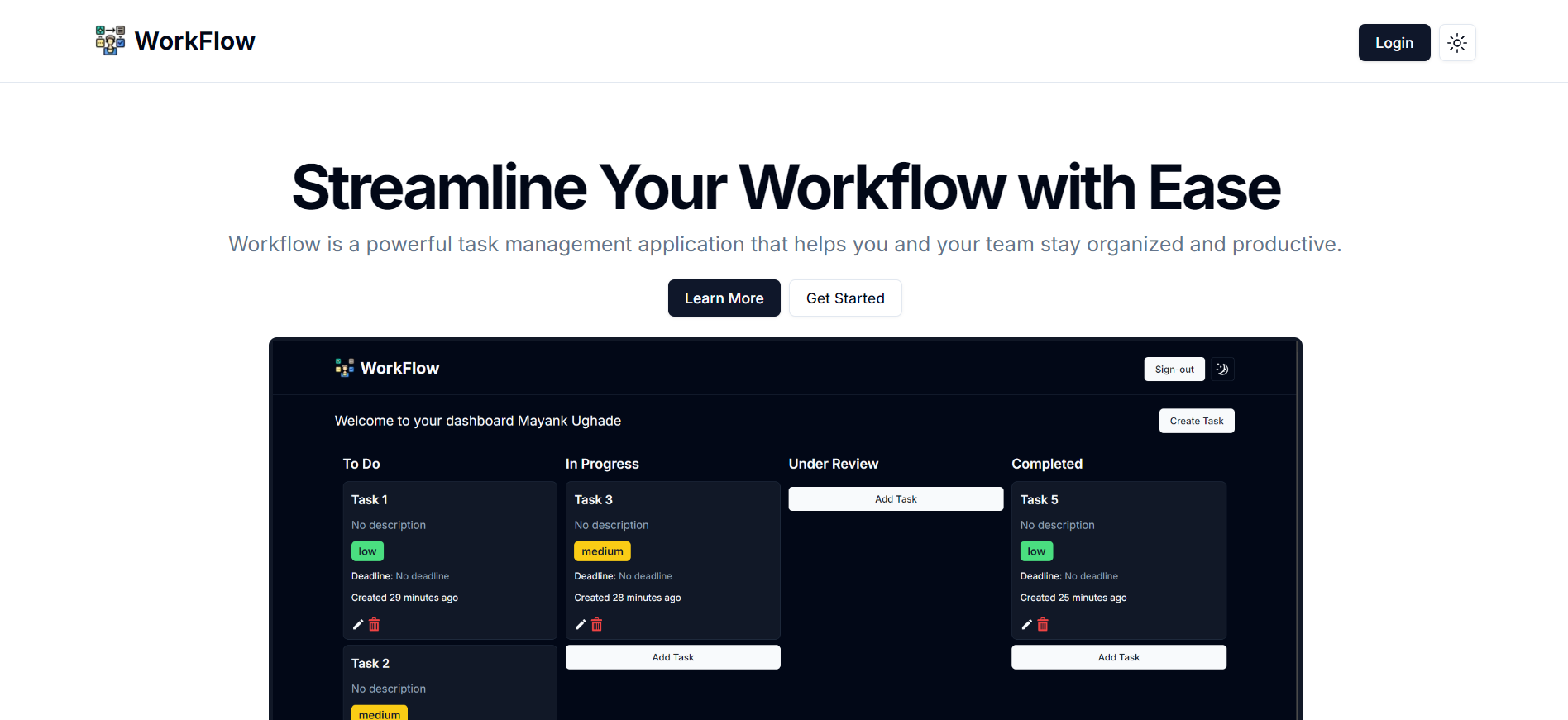The width and height of the screenshot is (1568, 720).
Task: Click the yellow medium priority badge on Task 3
Action: click(602, 551)
